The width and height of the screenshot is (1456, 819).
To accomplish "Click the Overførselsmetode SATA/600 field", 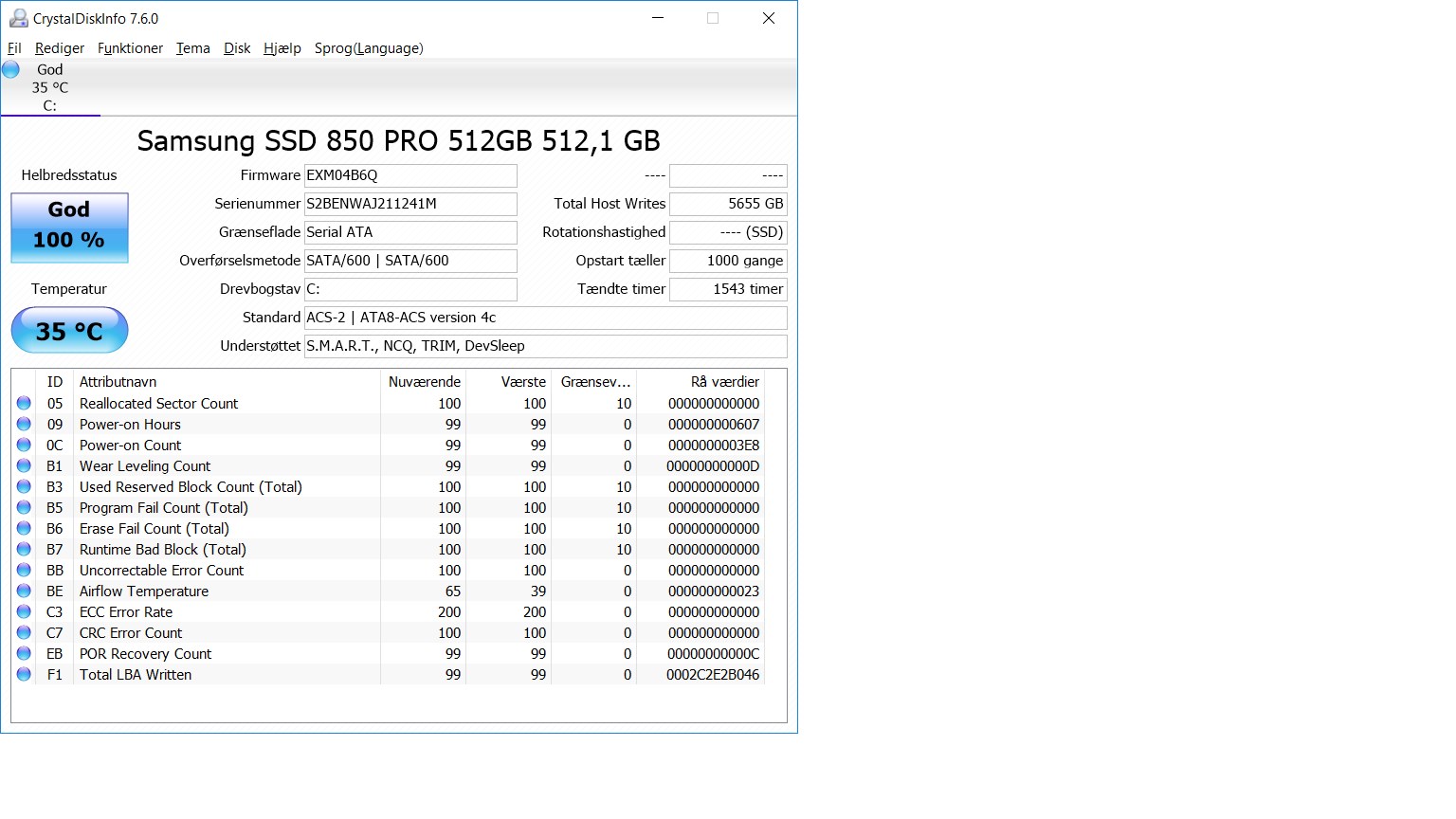I will pos(410,261).
